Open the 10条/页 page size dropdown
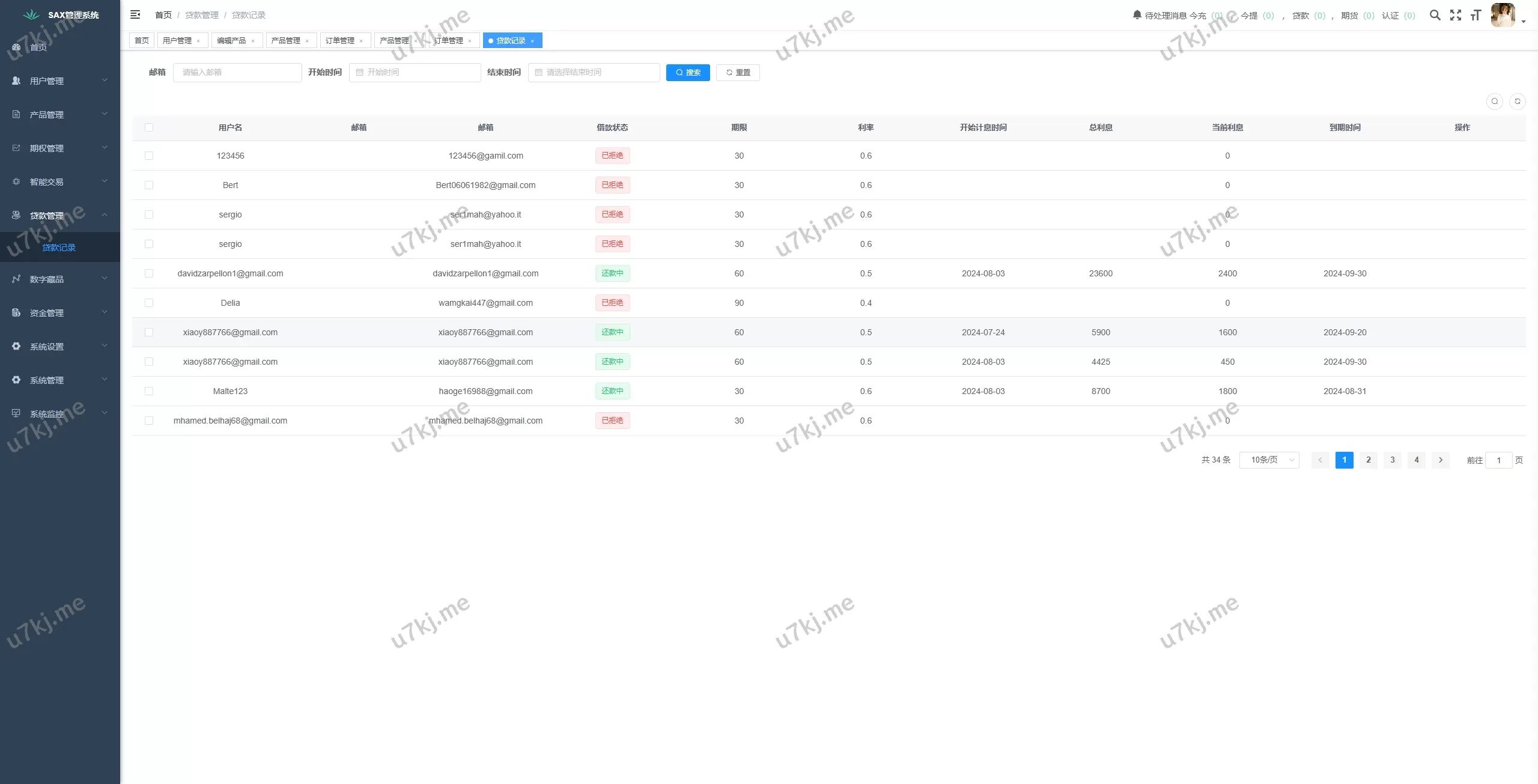Screen dimensions: 1538x784 coord(1269,460)
